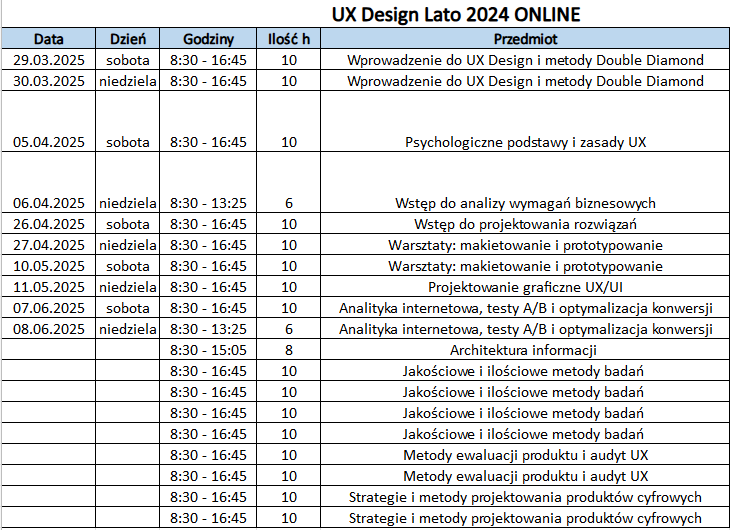Click niedziela in the 06.04.2025 row
The width and height of the screenshot is (730, 530).
pyautogui.click(x=128, y=182)
